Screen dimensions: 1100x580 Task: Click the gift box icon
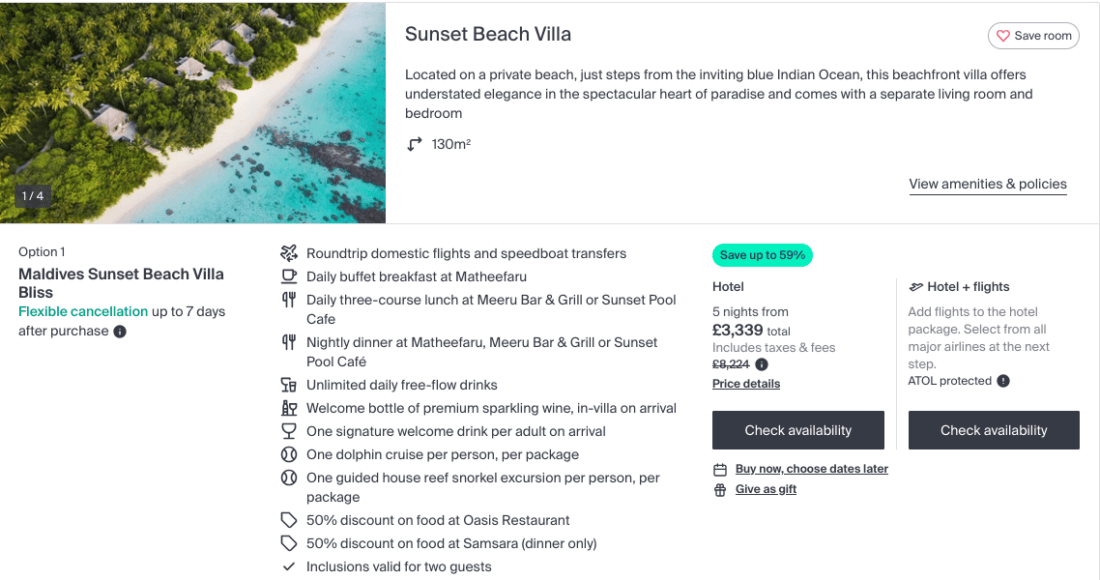point(720,490)
